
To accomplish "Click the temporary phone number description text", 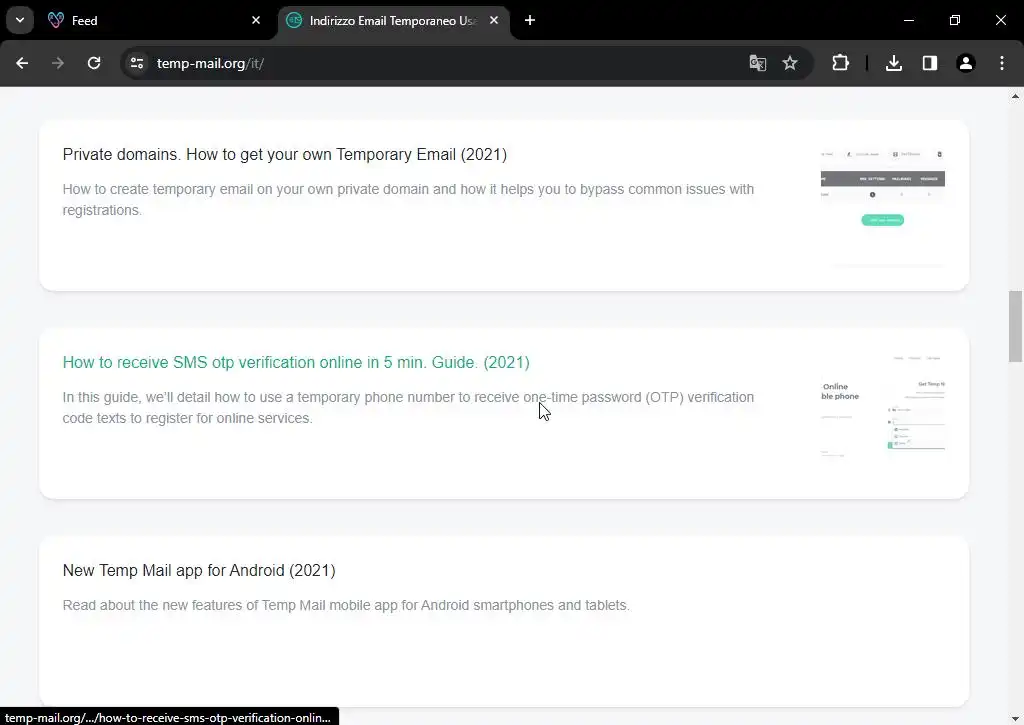I will (x=408, y=408).
